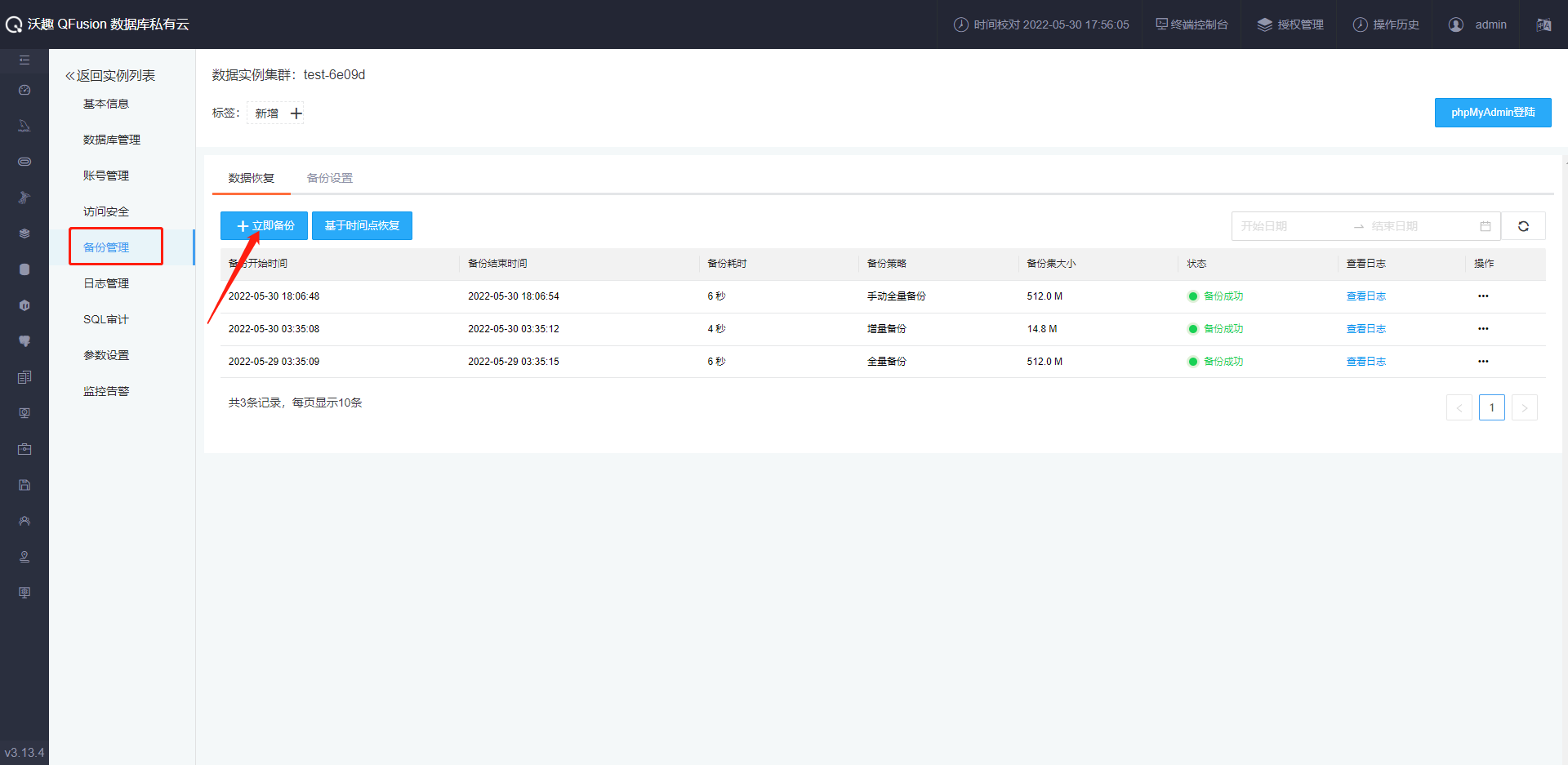Click the admin user menu
The width and height of the screenshot is (1568, 765).
[x=1477, y=24]
